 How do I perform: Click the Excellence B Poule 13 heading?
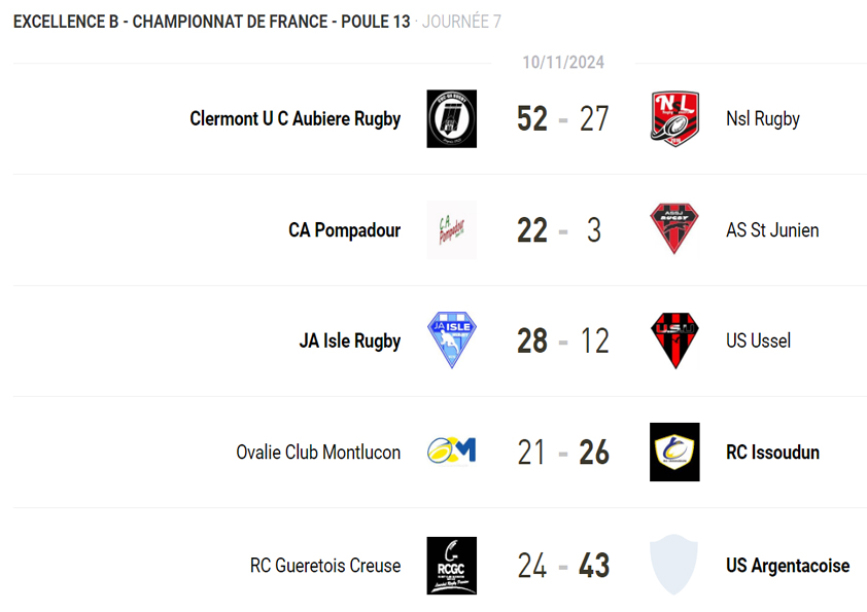[x=211, y=21]
